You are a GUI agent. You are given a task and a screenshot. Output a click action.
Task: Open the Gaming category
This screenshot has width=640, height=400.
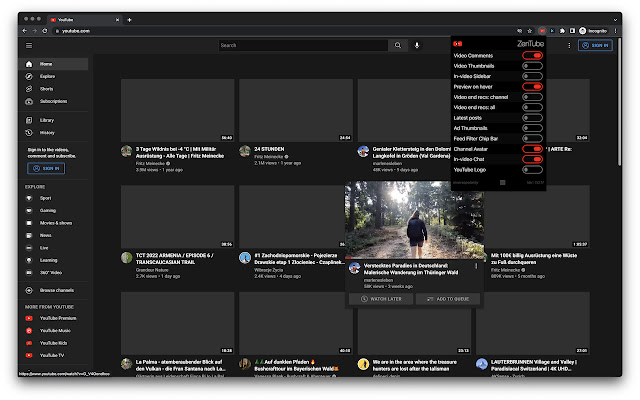tap(53, 211)
